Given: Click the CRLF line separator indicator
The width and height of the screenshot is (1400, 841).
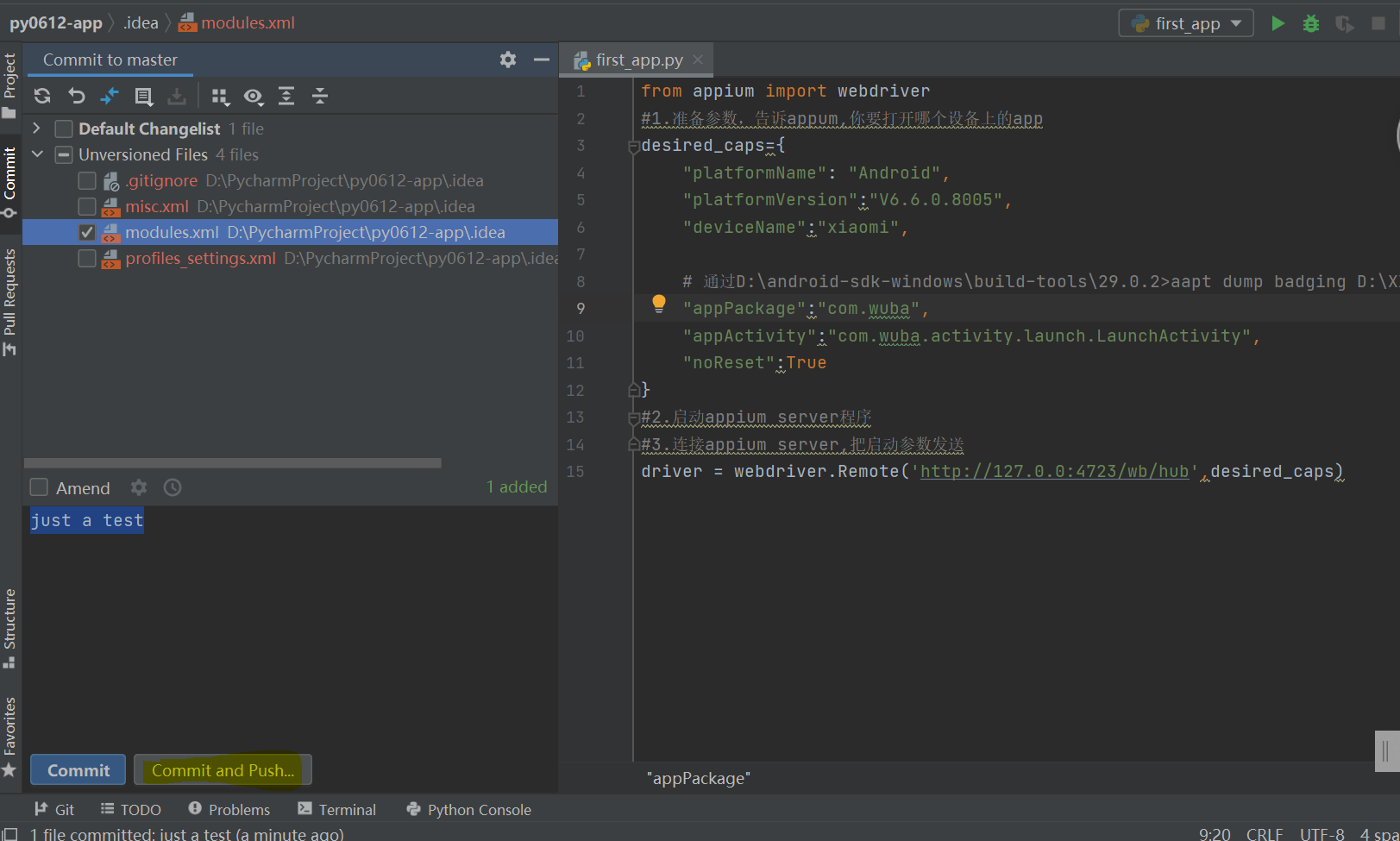Looking at the screenshot, I should click(x=1265, y=833).
